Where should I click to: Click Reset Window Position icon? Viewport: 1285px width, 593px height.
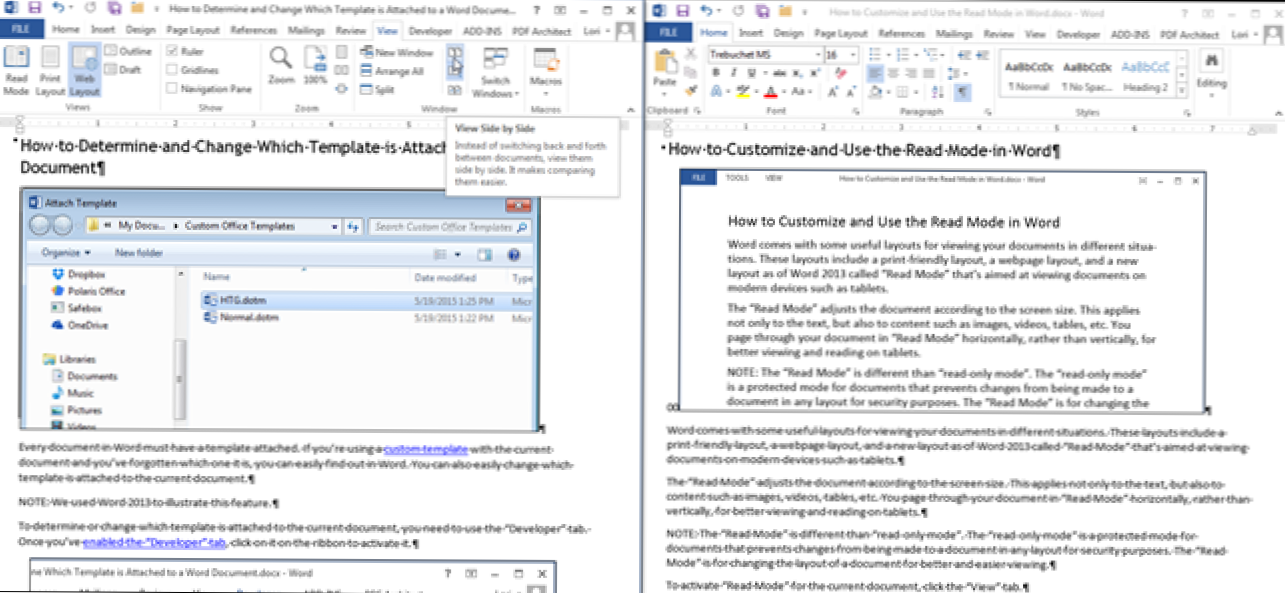pyautogui.click(x=455, y=89)
